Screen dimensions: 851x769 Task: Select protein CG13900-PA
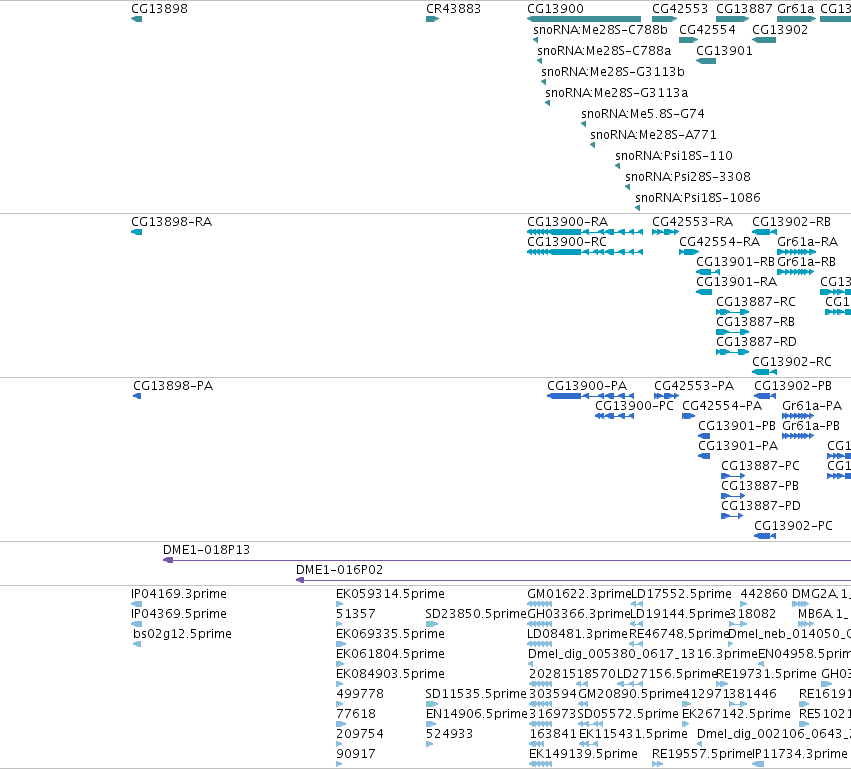pyautogui.click(x=587, y=386)
